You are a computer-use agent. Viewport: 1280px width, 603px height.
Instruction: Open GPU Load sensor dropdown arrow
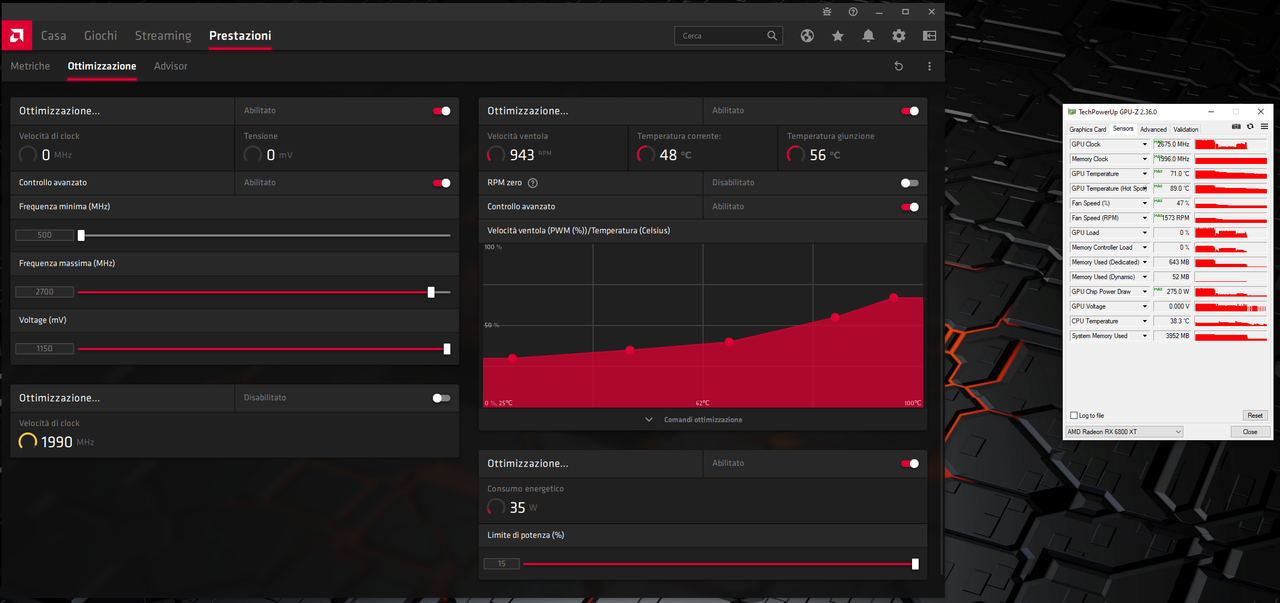[1145, 233]
